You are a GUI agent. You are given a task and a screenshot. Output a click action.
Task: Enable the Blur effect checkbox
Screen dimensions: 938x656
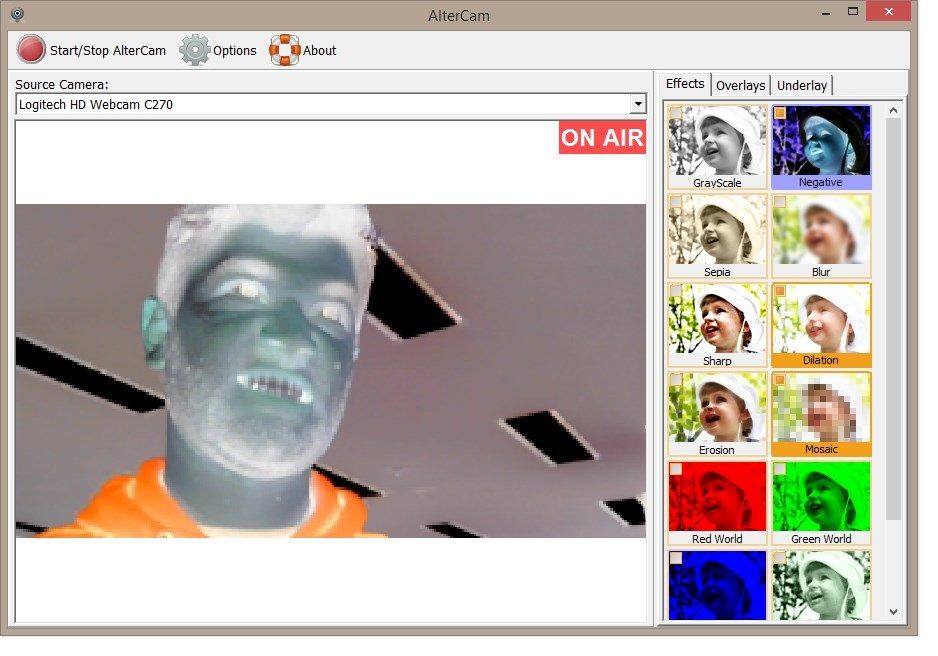(x=780, y=202)
